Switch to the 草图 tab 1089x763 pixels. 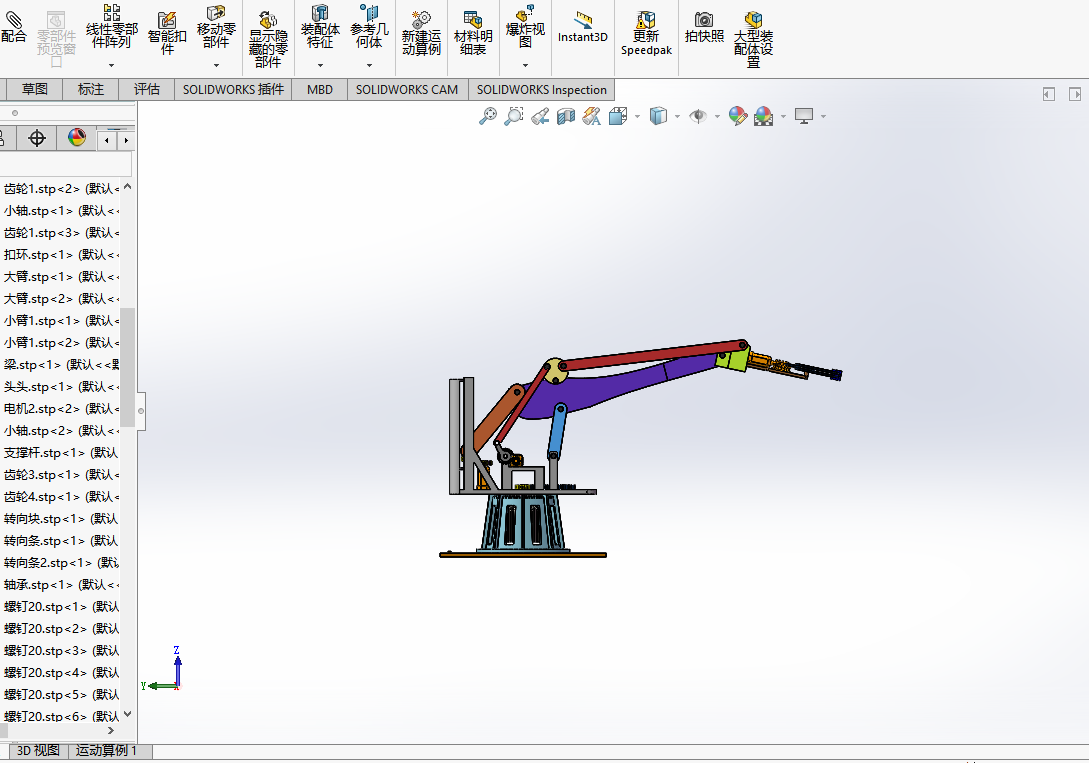tap(35, 90)
